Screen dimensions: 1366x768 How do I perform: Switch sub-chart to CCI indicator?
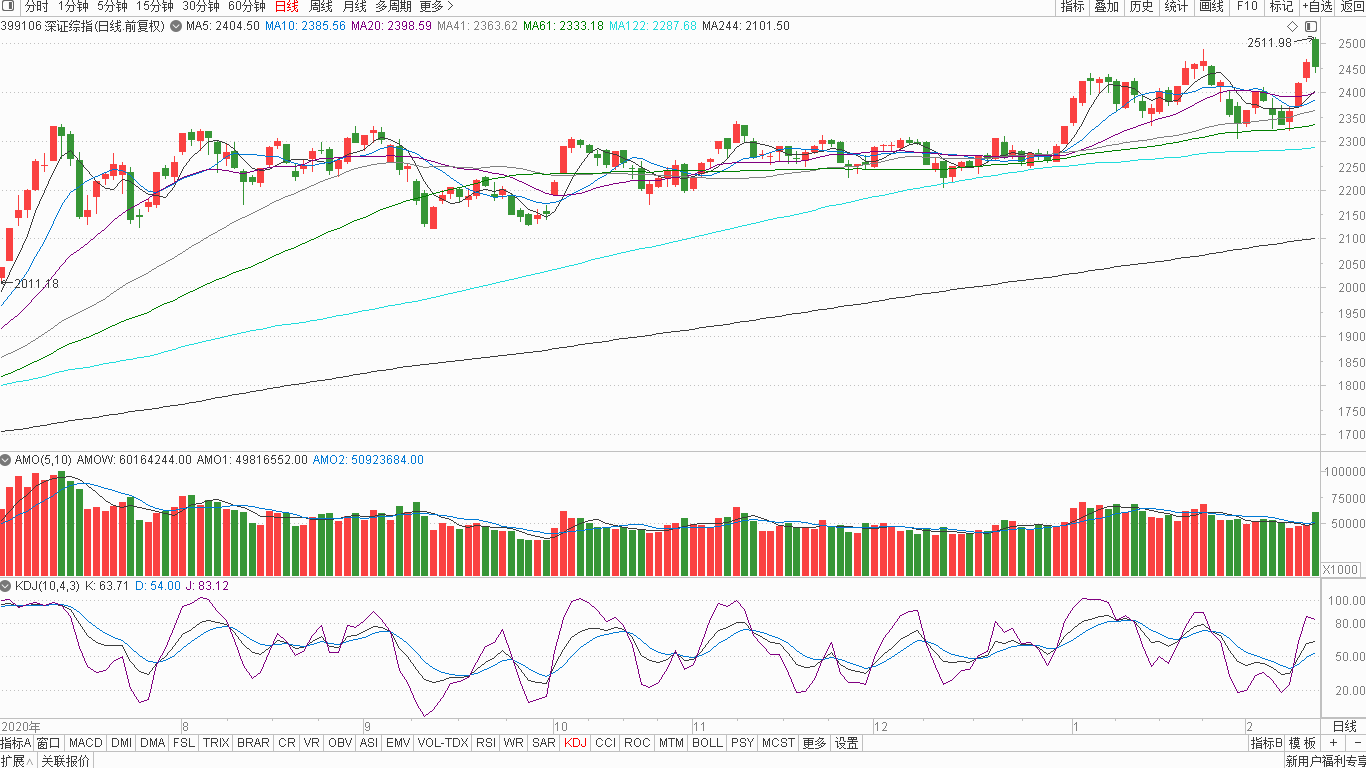(605, 743)
